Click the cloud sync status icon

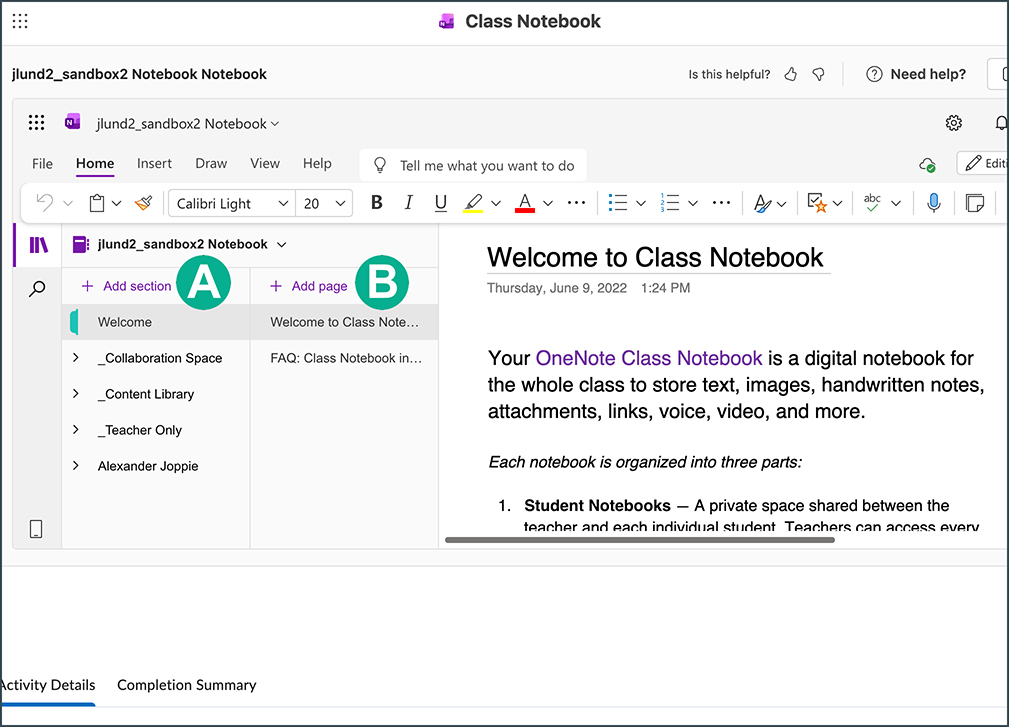coord(927,165)
